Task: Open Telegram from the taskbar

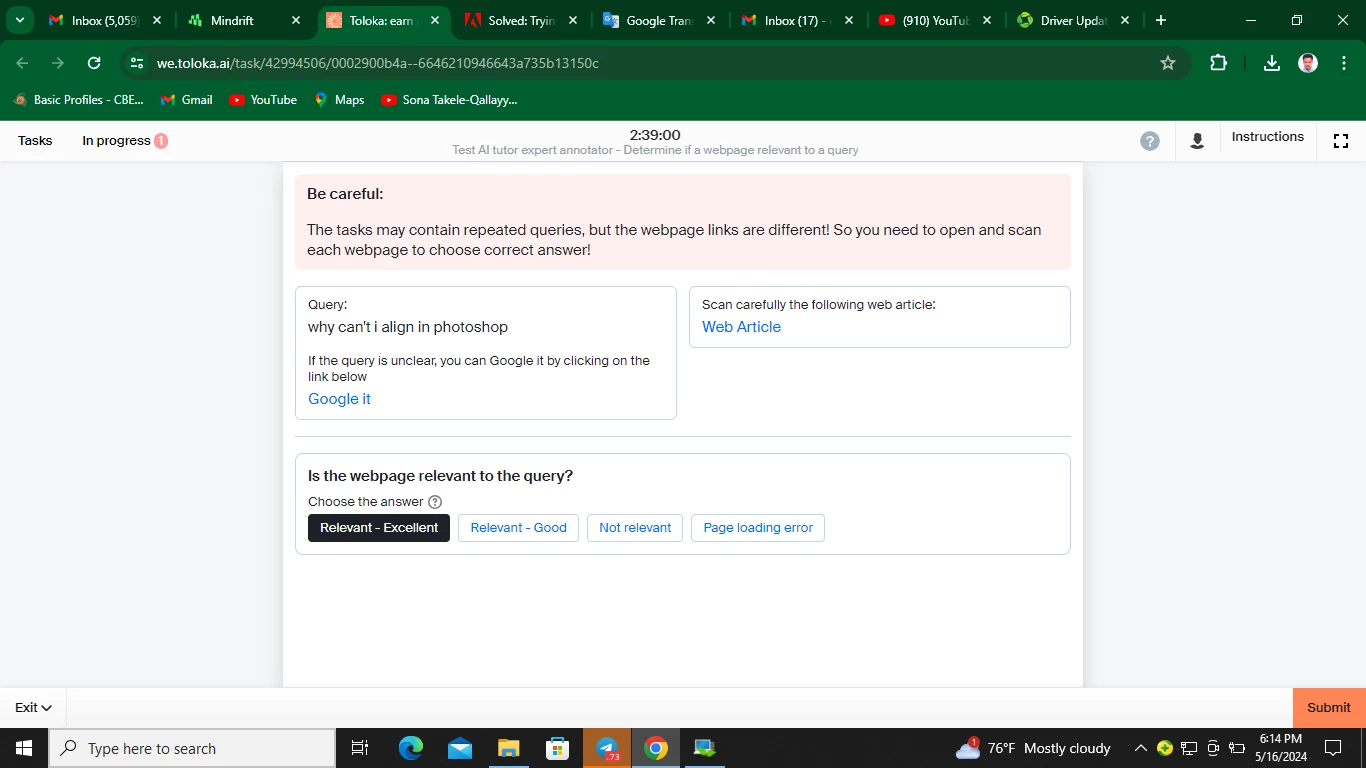Action: point(607,748)
